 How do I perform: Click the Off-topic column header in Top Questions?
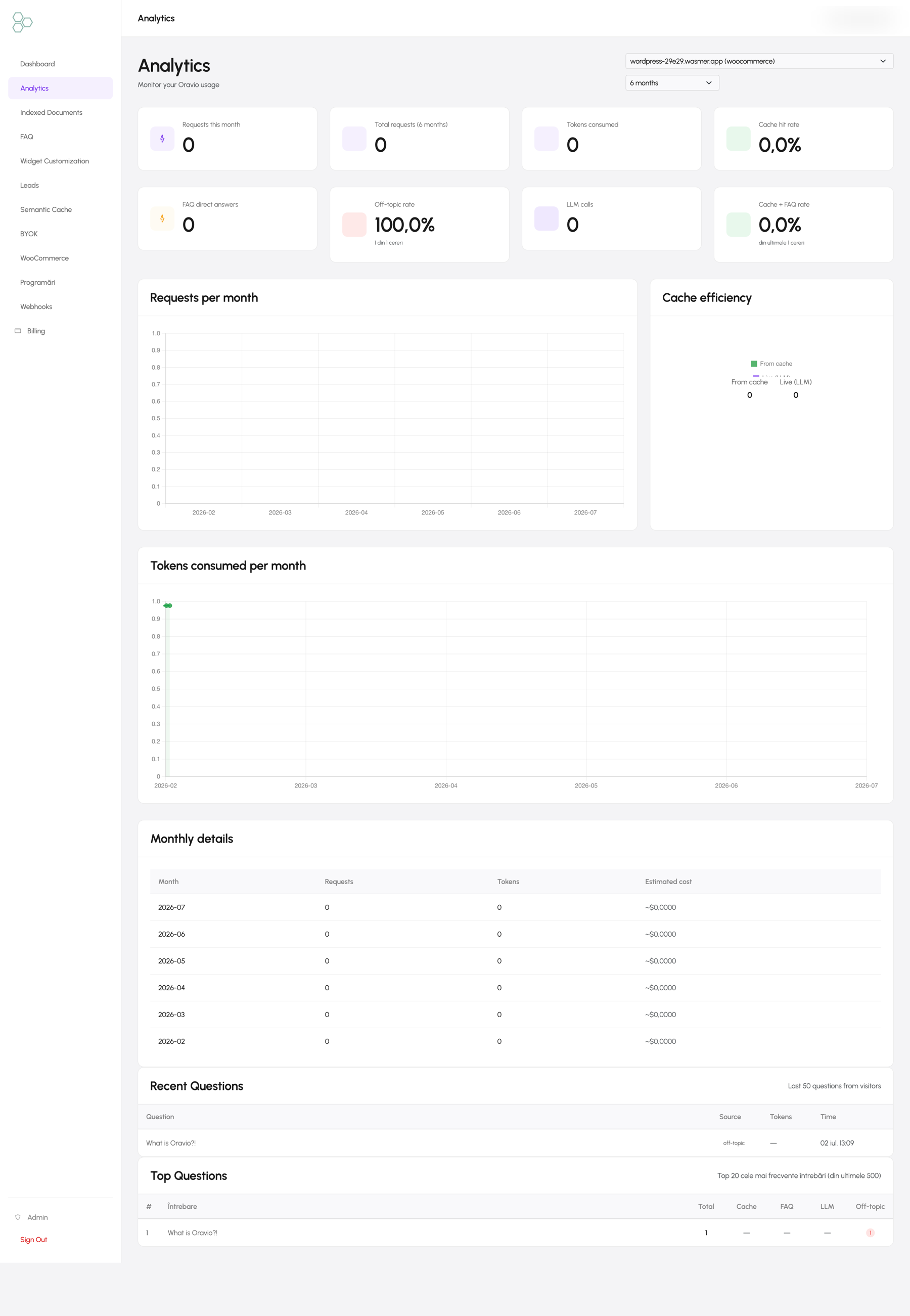click(x=870, y=1206)
